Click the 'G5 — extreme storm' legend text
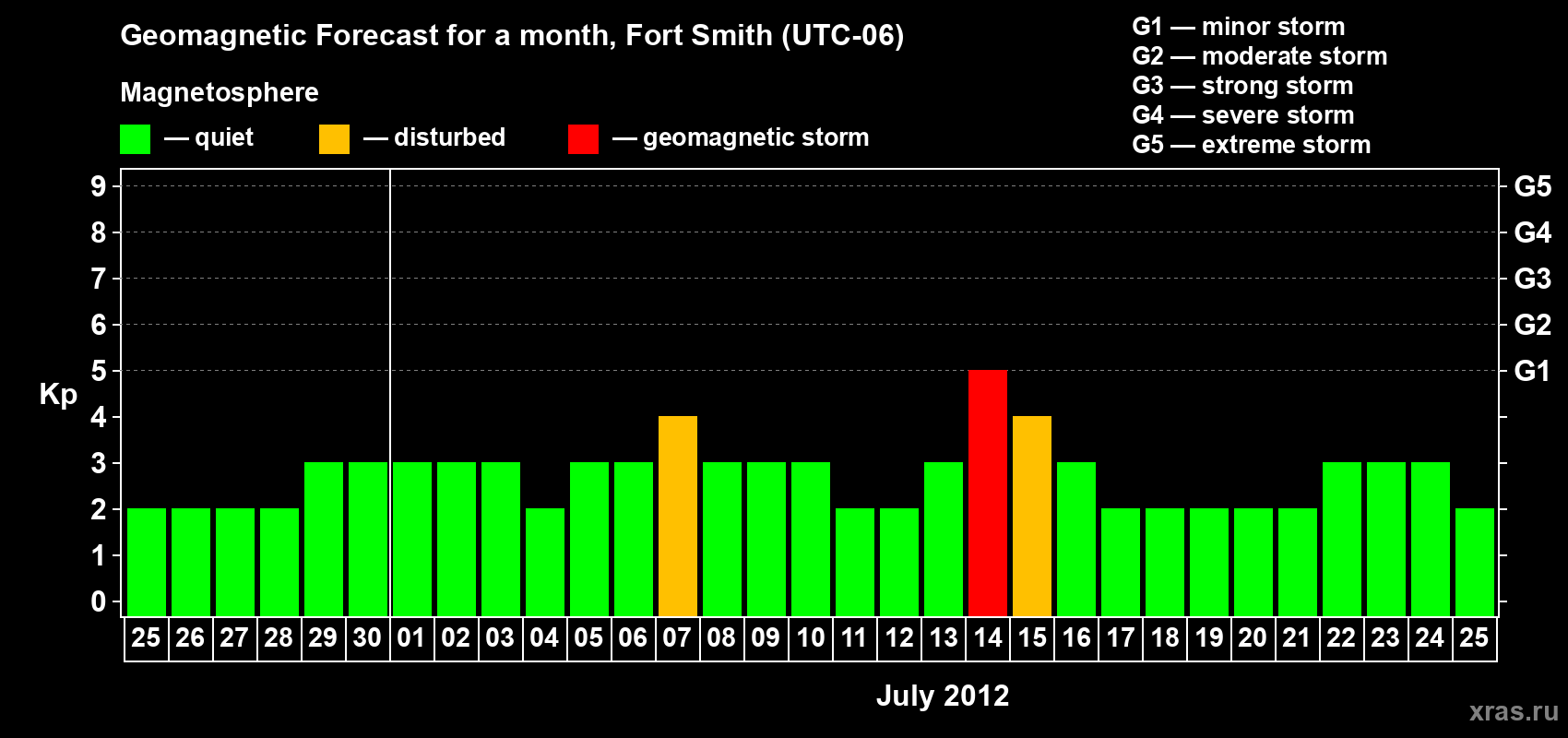 [x=1252, y=145]
